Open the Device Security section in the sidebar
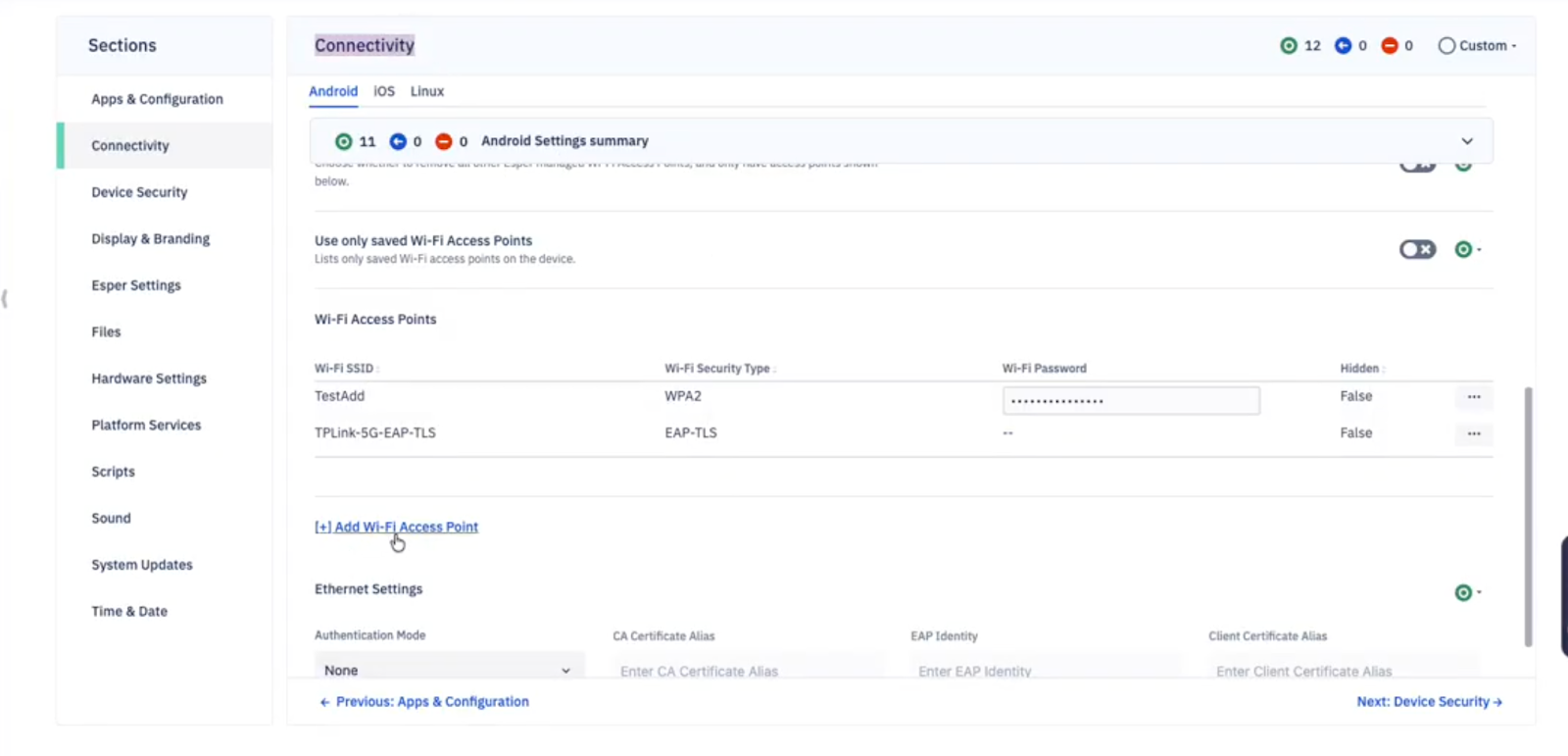 [139, 192]
